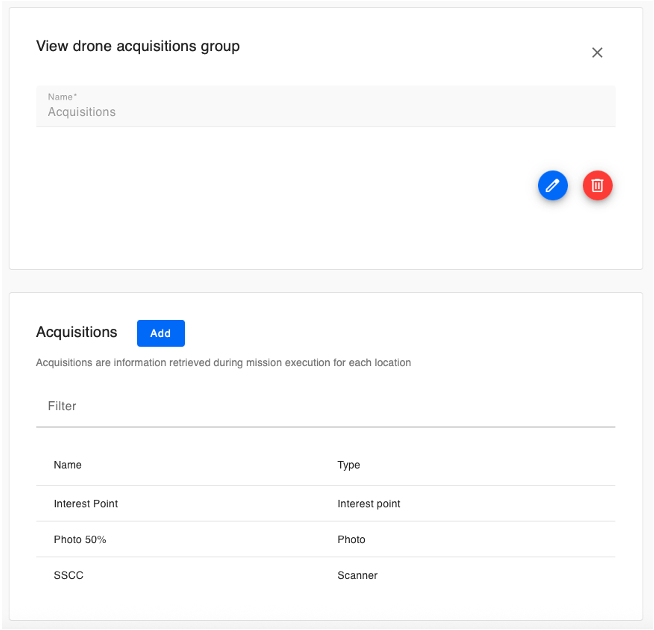This screenshot has width=654, height=630.
Task: Click the underline below the Filter field
Action: tap(325, 427)
